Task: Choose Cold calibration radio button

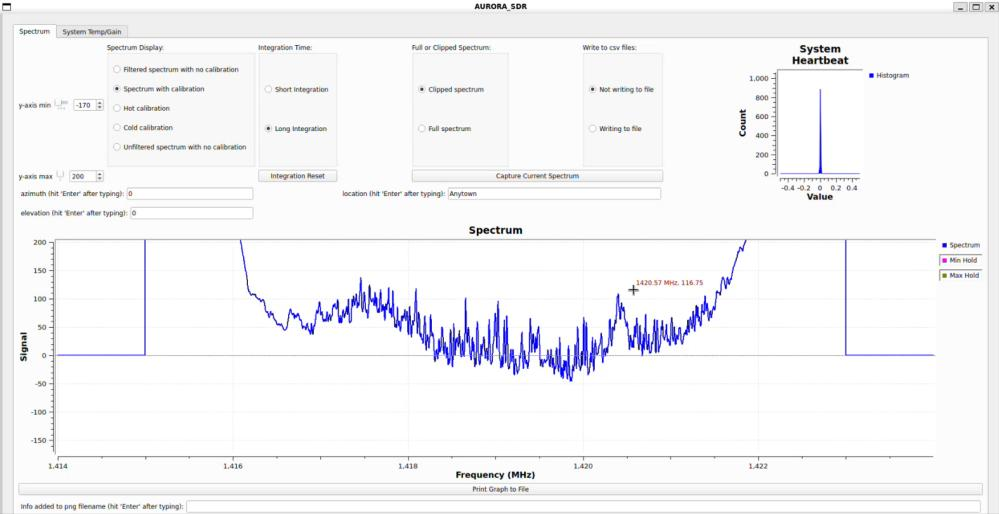Action: [143, 127]
